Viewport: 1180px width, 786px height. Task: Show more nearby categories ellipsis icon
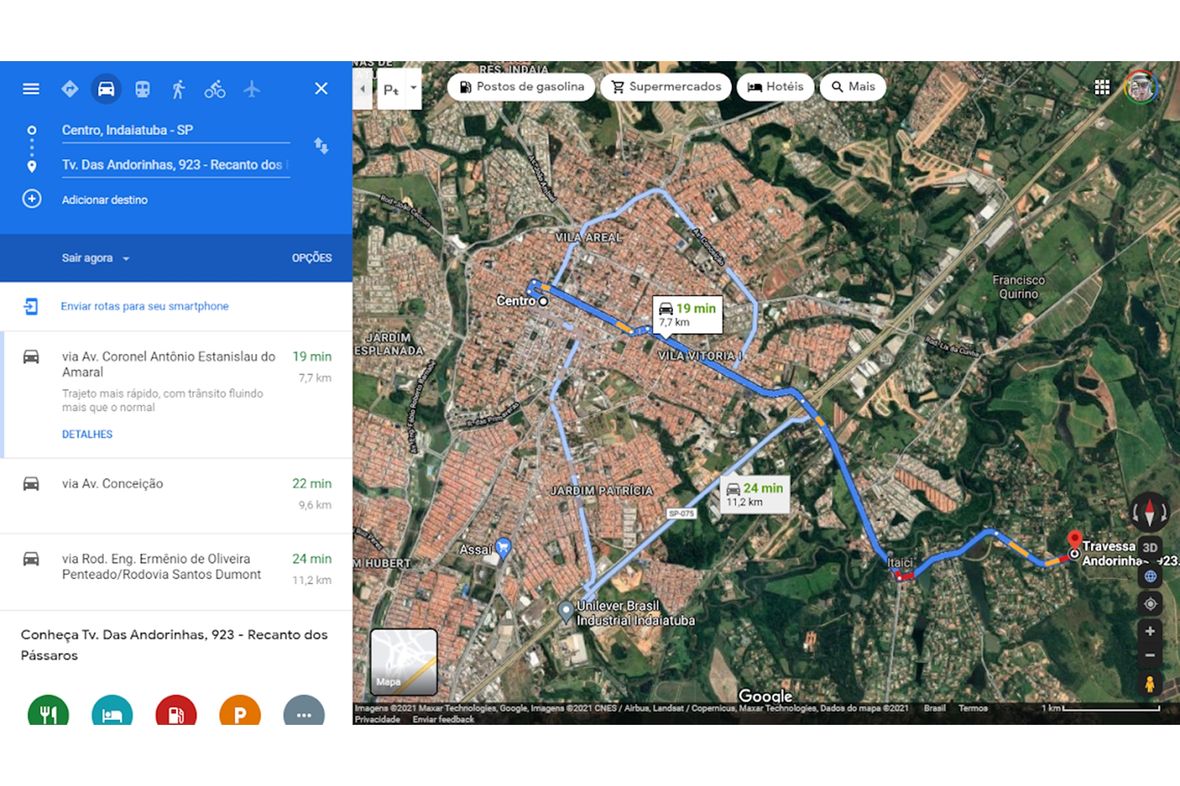[304, 711]
